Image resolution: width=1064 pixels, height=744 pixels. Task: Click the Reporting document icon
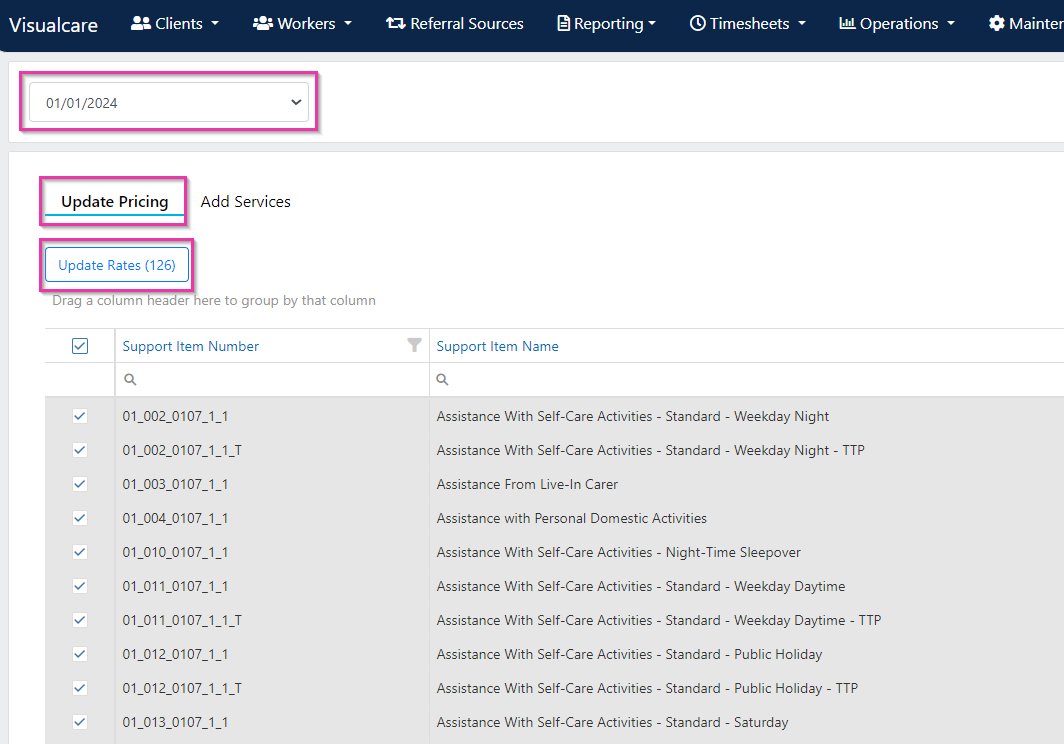(563, 23)
